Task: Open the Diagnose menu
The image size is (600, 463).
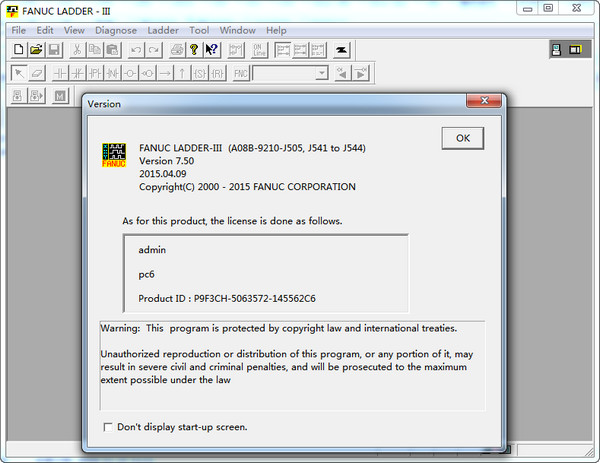Action: [116, 30]
